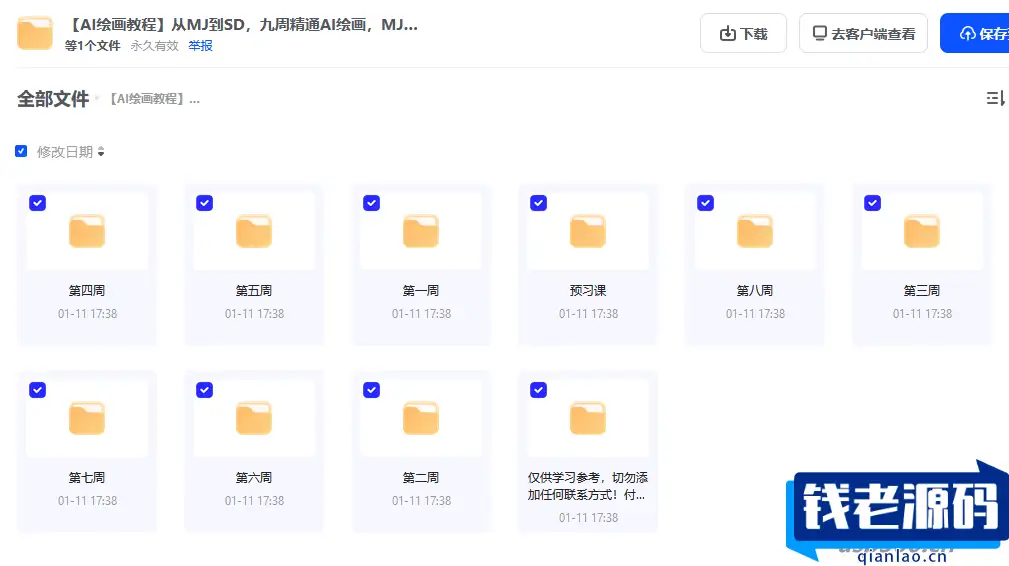Image resolution: width=1009 pixels, height=566 pixels.
Task: Switch list view with the sort icon
Action: pos(995,98)
